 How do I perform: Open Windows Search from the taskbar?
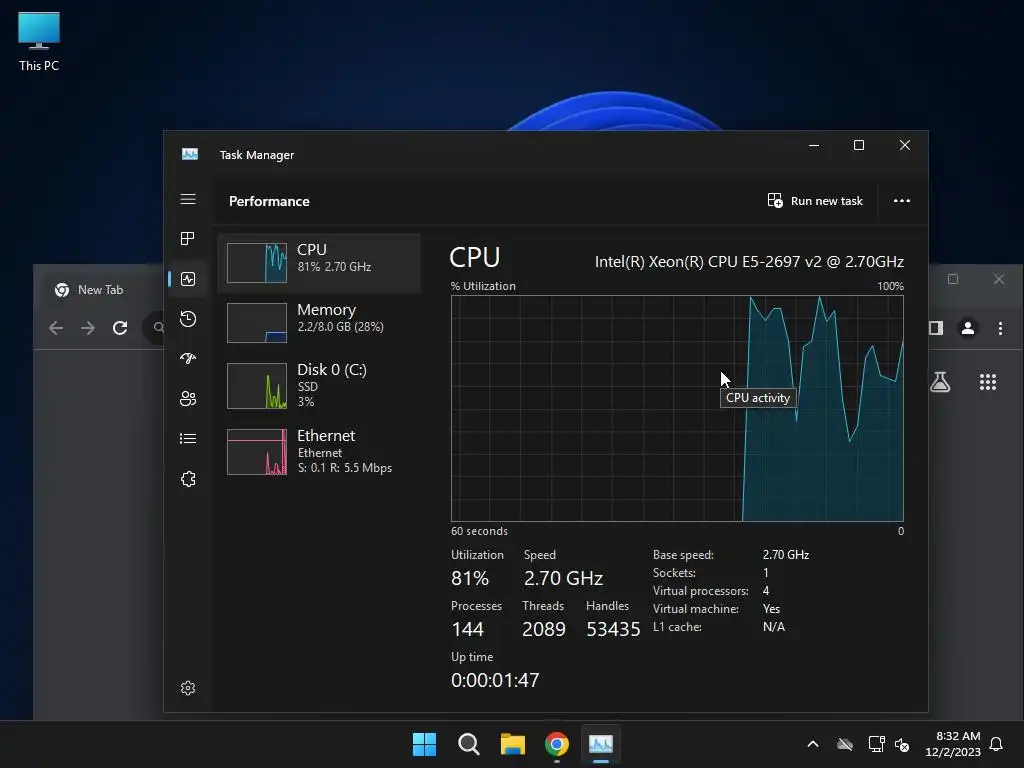pos(468,744)
